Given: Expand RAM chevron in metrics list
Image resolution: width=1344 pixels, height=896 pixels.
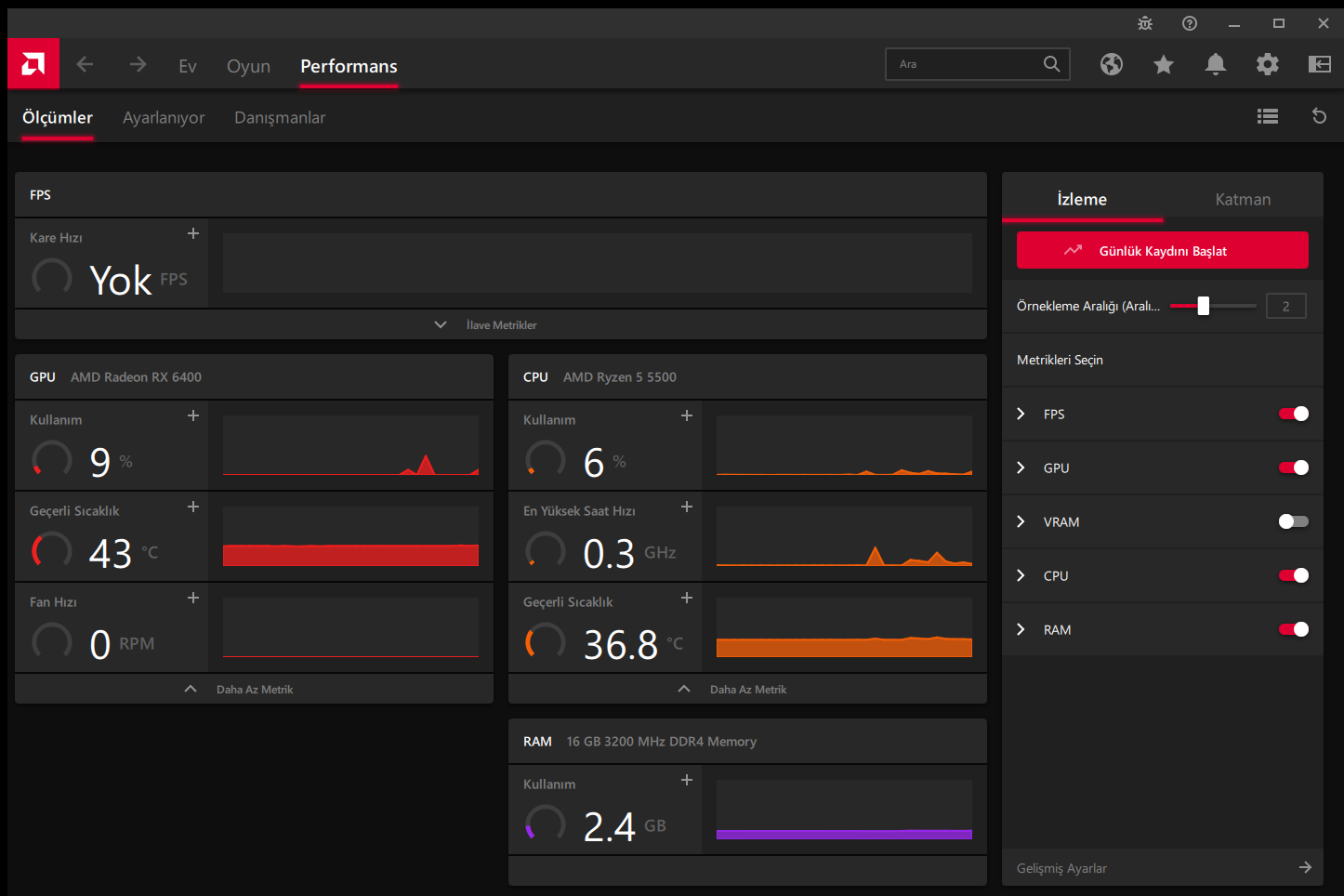Looking at the screenshot, I should [x=1021, y=629].
